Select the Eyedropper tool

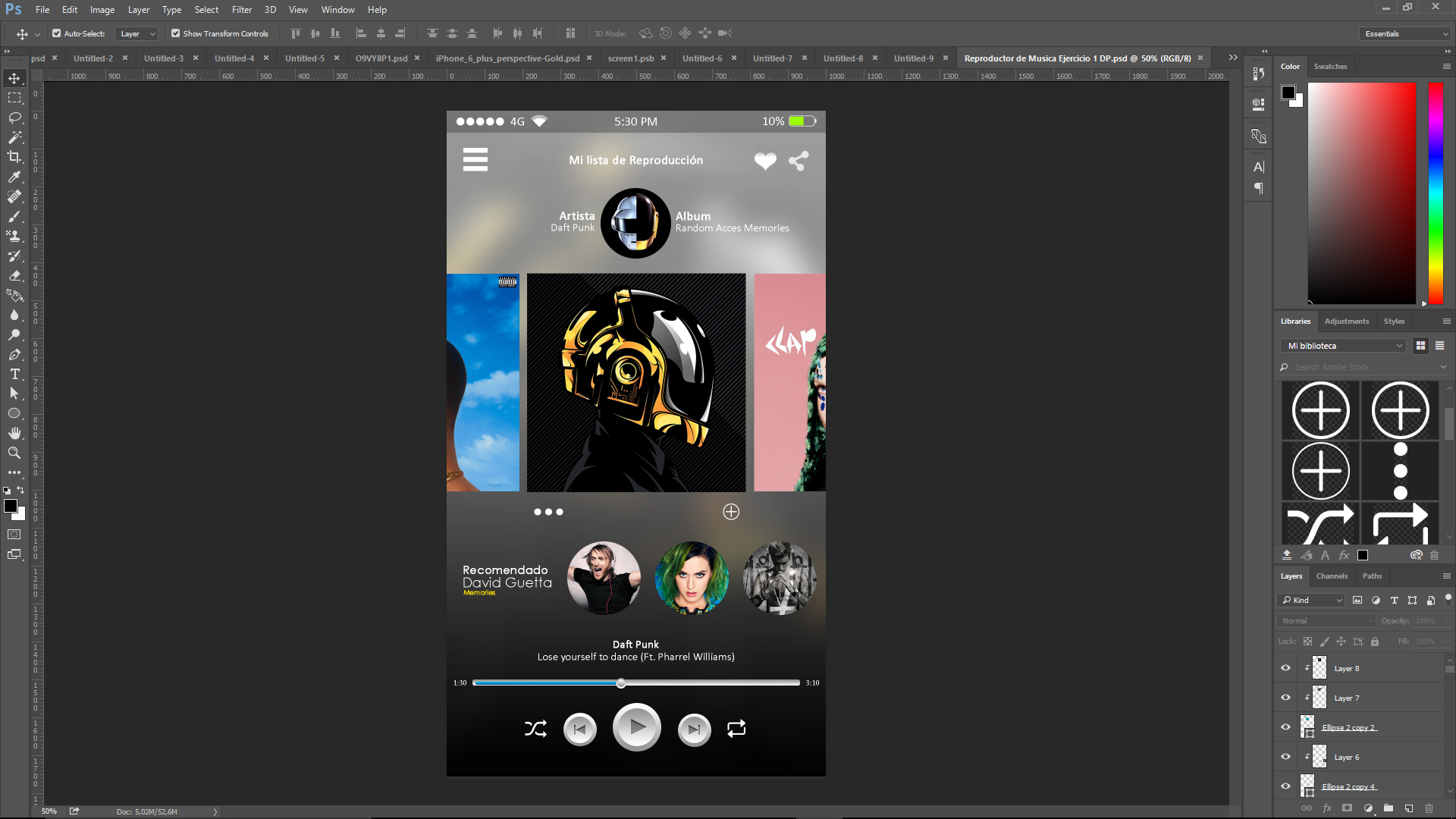pos(14,177)
